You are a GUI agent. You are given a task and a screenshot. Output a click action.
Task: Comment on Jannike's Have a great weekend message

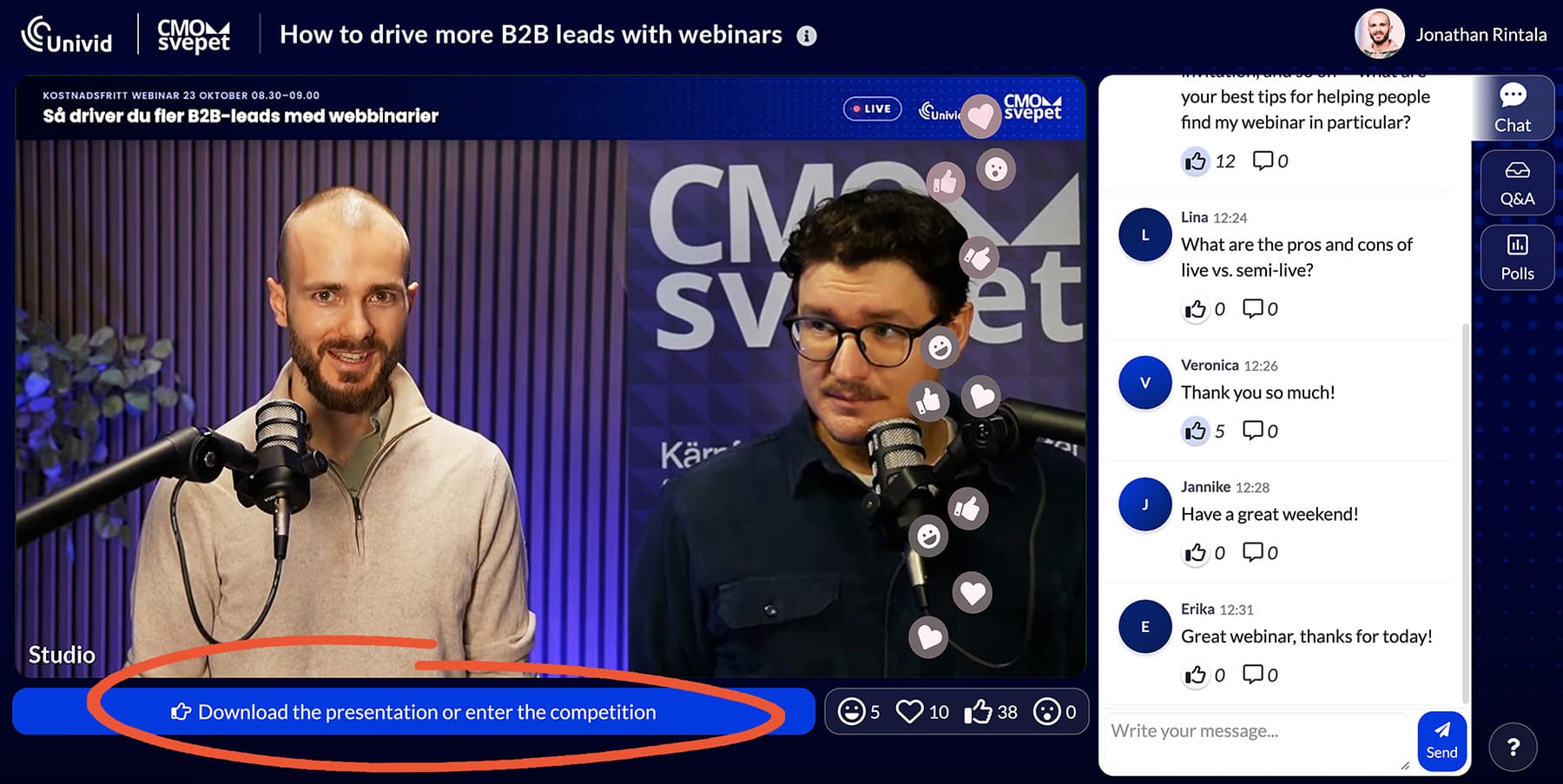tap(1252, 552)
